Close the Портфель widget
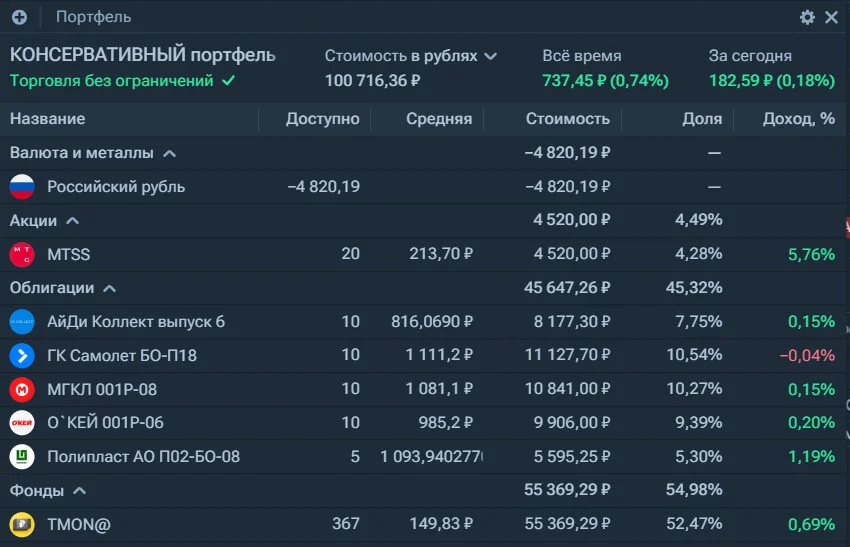 click(832, 17)
